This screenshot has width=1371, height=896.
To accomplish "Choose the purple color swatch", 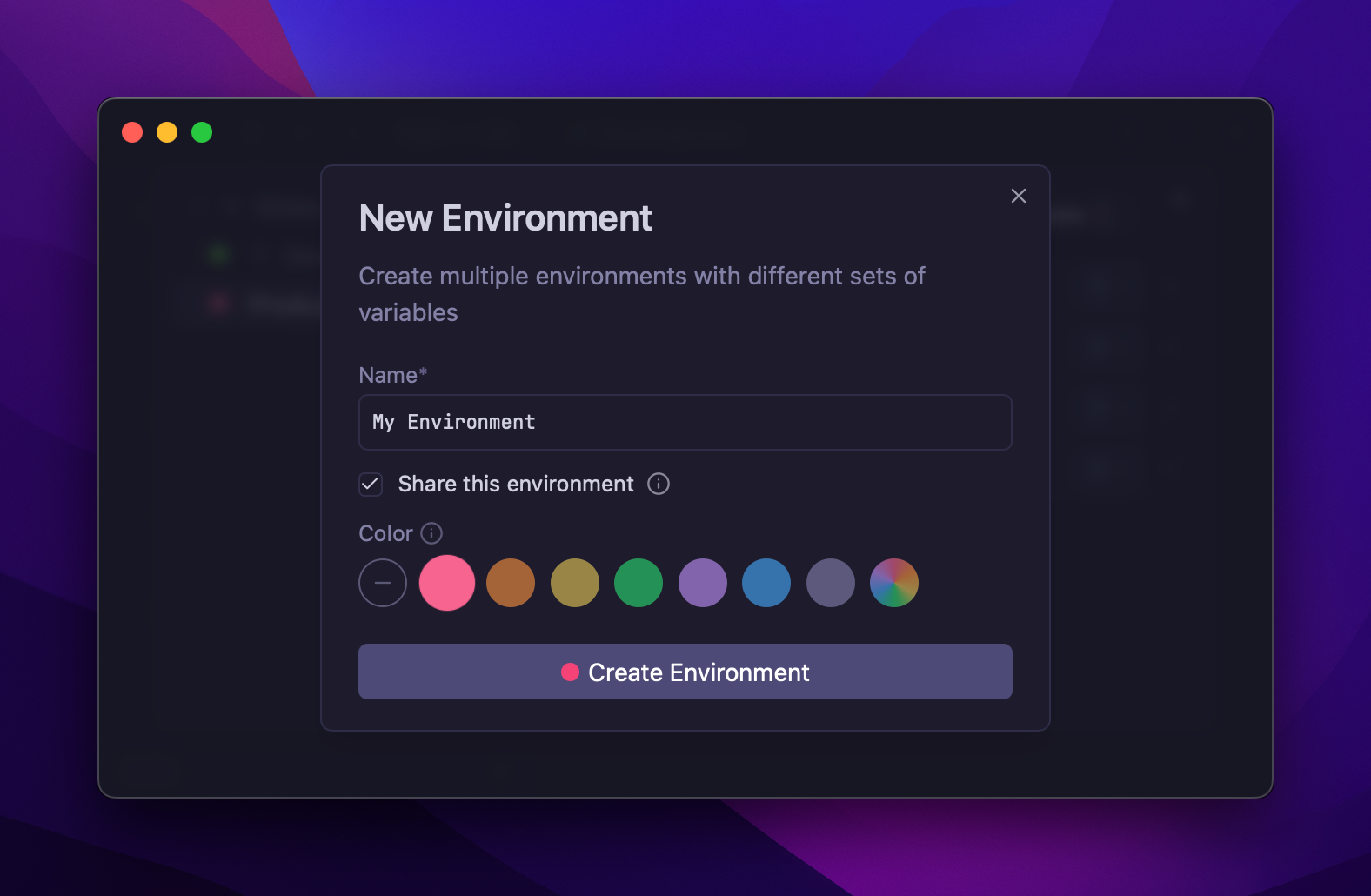I will 703,583.
